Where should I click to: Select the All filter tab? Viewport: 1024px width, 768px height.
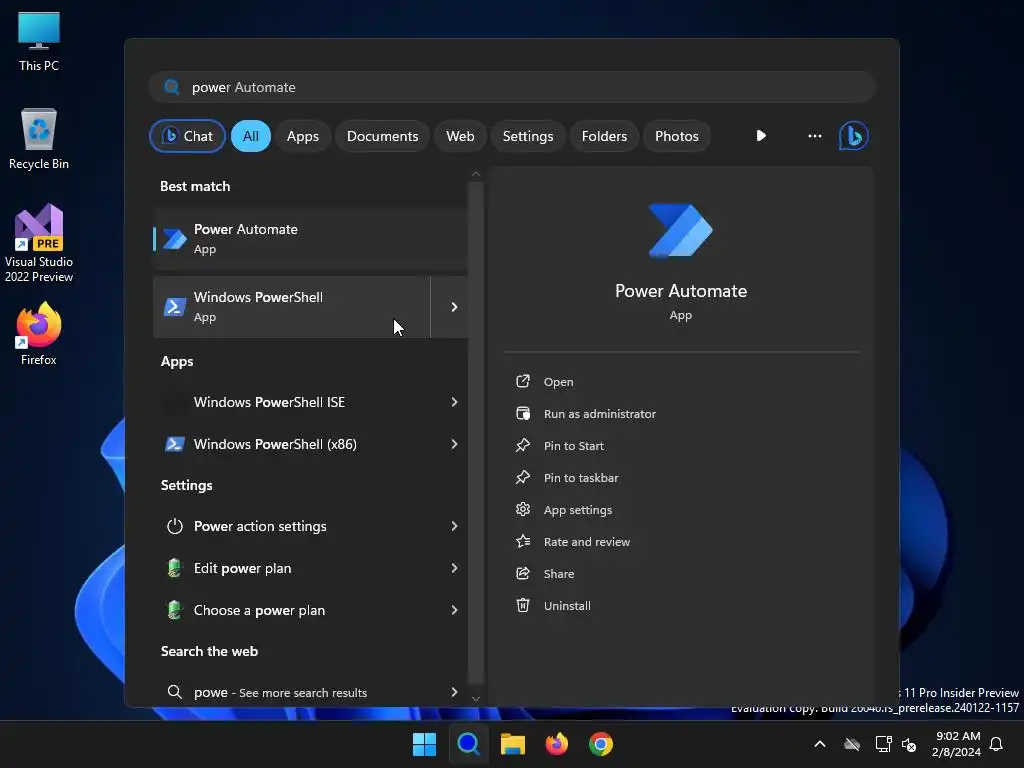251,136
